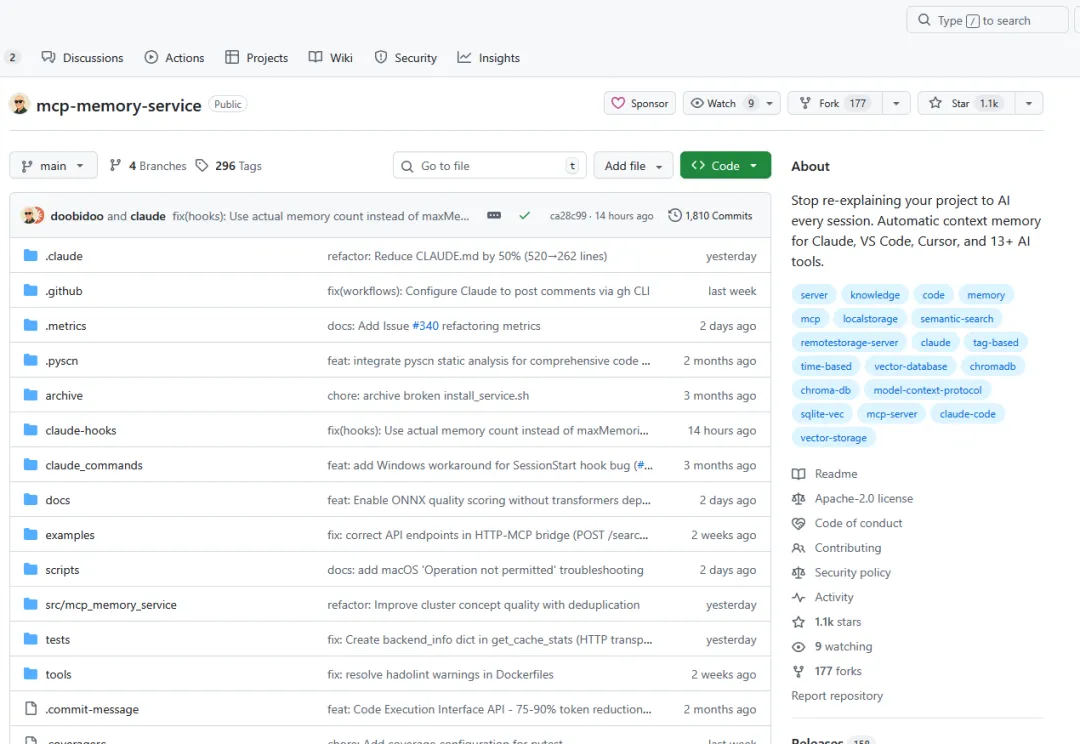Click the branches icon beside 4 Branches

tap(115, 165)
